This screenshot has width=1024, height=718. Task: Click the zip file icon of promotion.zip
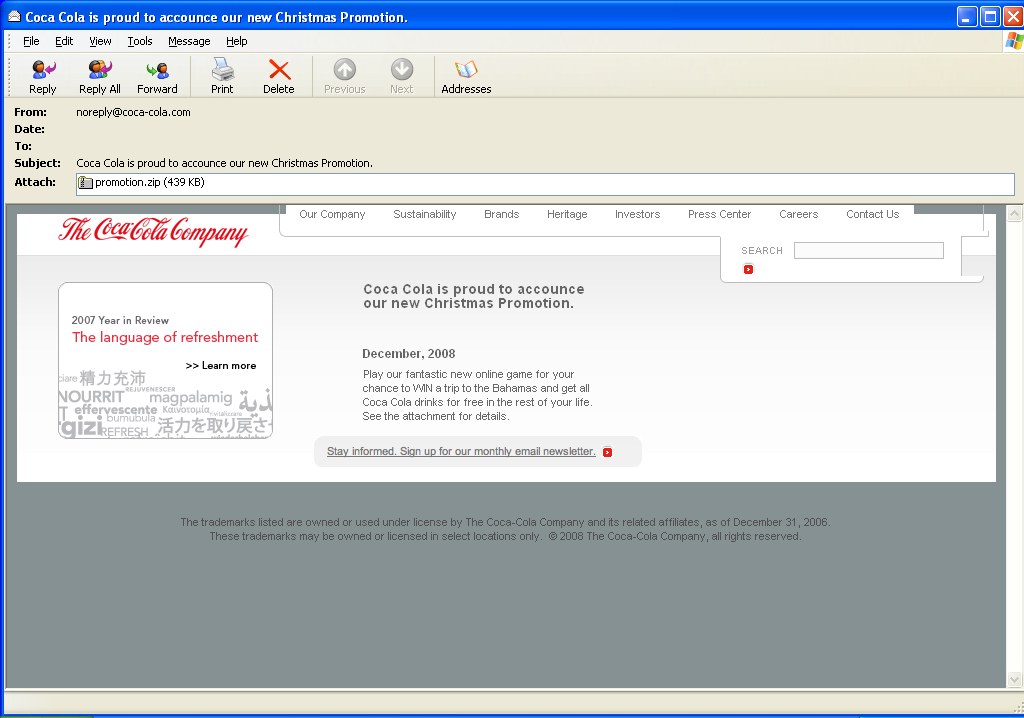coord(85,183)
